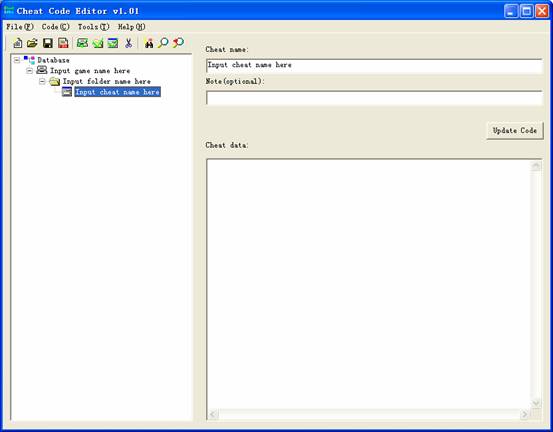Image resolution: width=553 pixels, height=432 pixels.
Task: Open the Tools menu
Action: pos(93,27)
